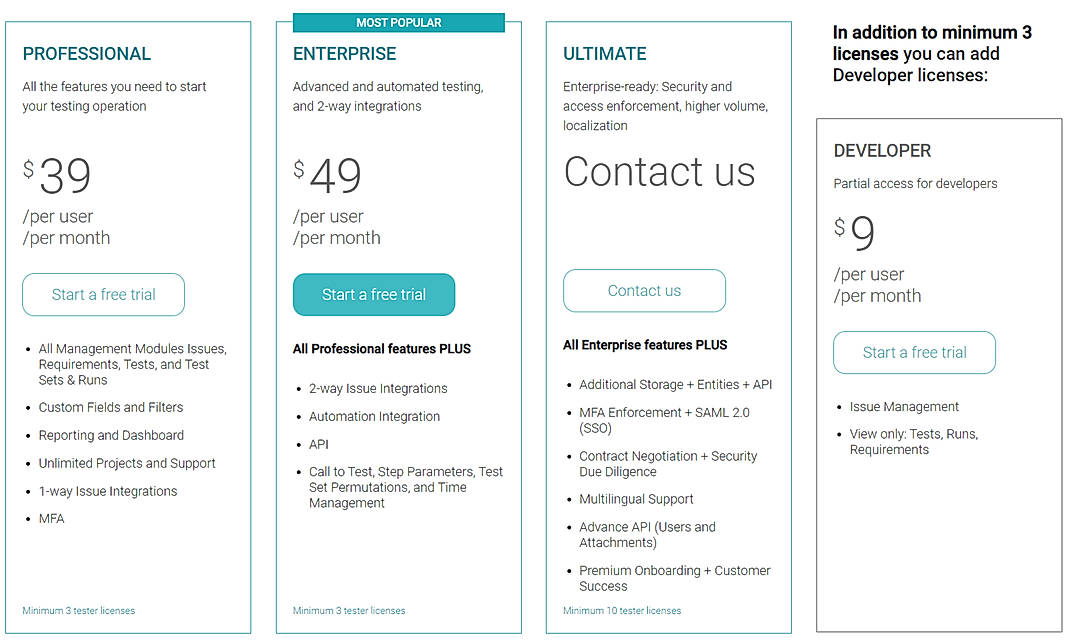The image size is (1070, 641).
Task: Select the $39 price on Professional card
Action: pyautogui.click(x=57, y=177)
